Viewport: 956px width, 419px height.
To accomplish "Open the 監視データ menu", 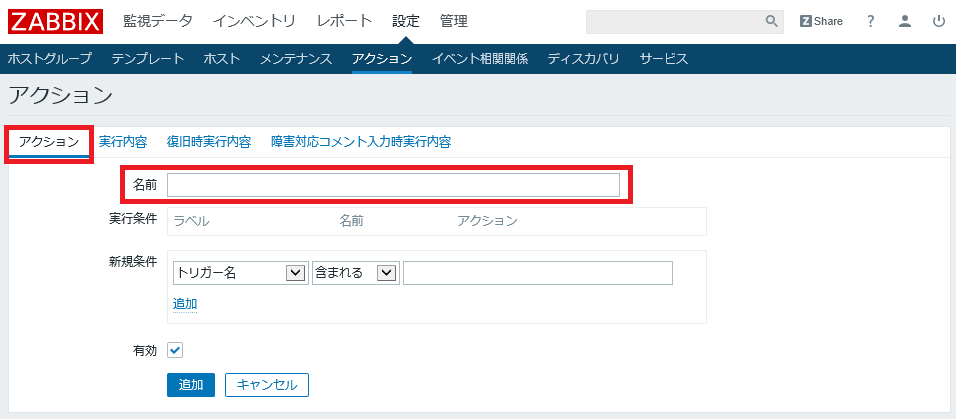I will point(158,21).
